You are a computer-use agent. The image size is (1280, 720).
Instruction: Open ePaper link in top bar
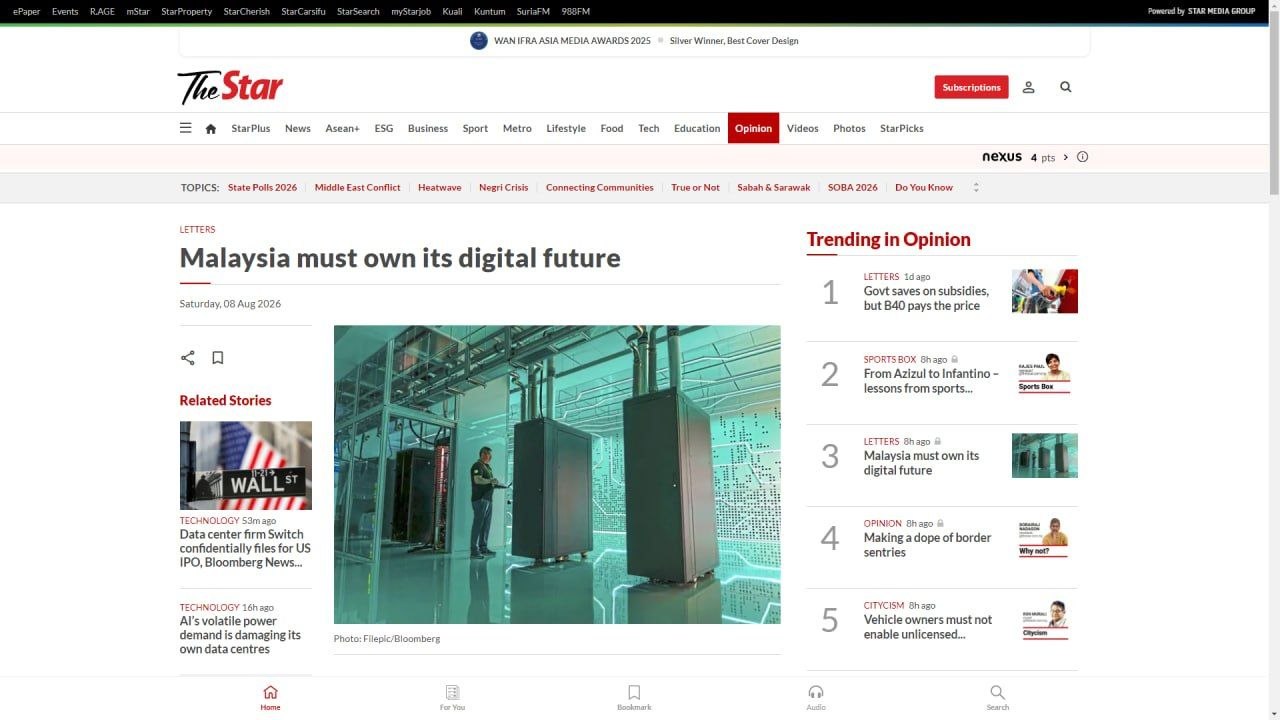27,11
